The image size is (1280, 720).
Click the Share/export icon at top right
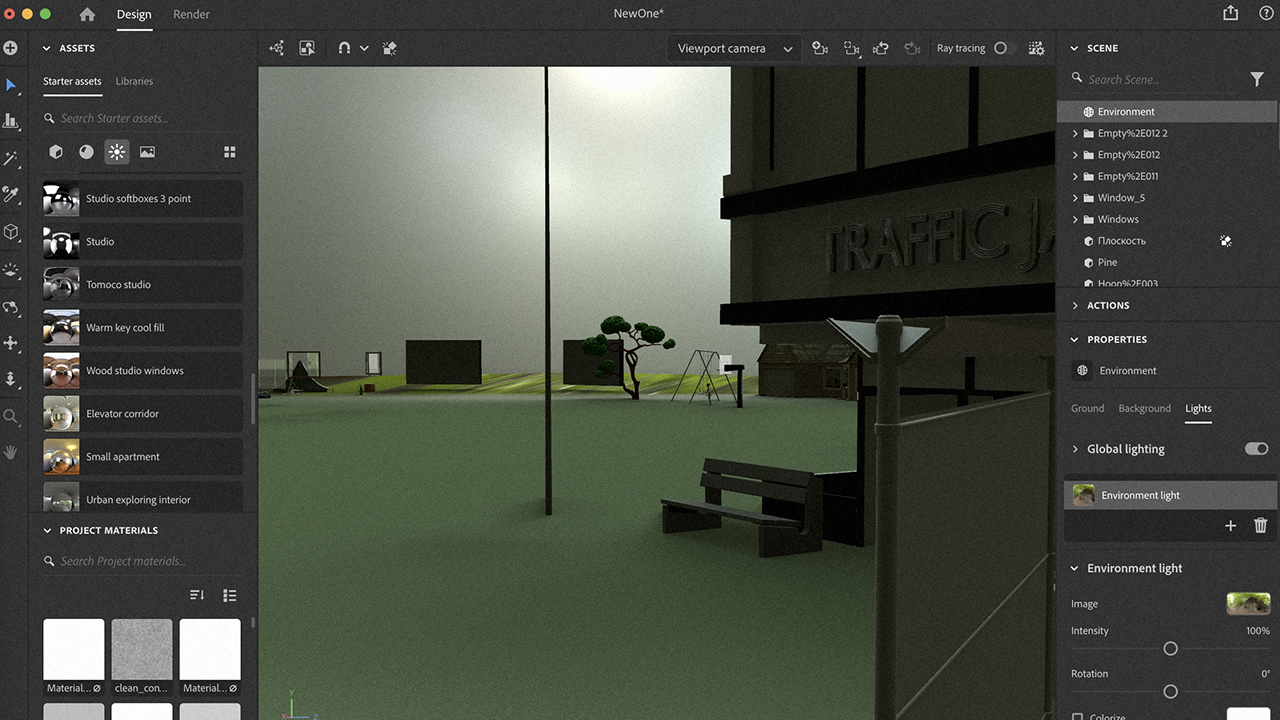point(1230,13)
